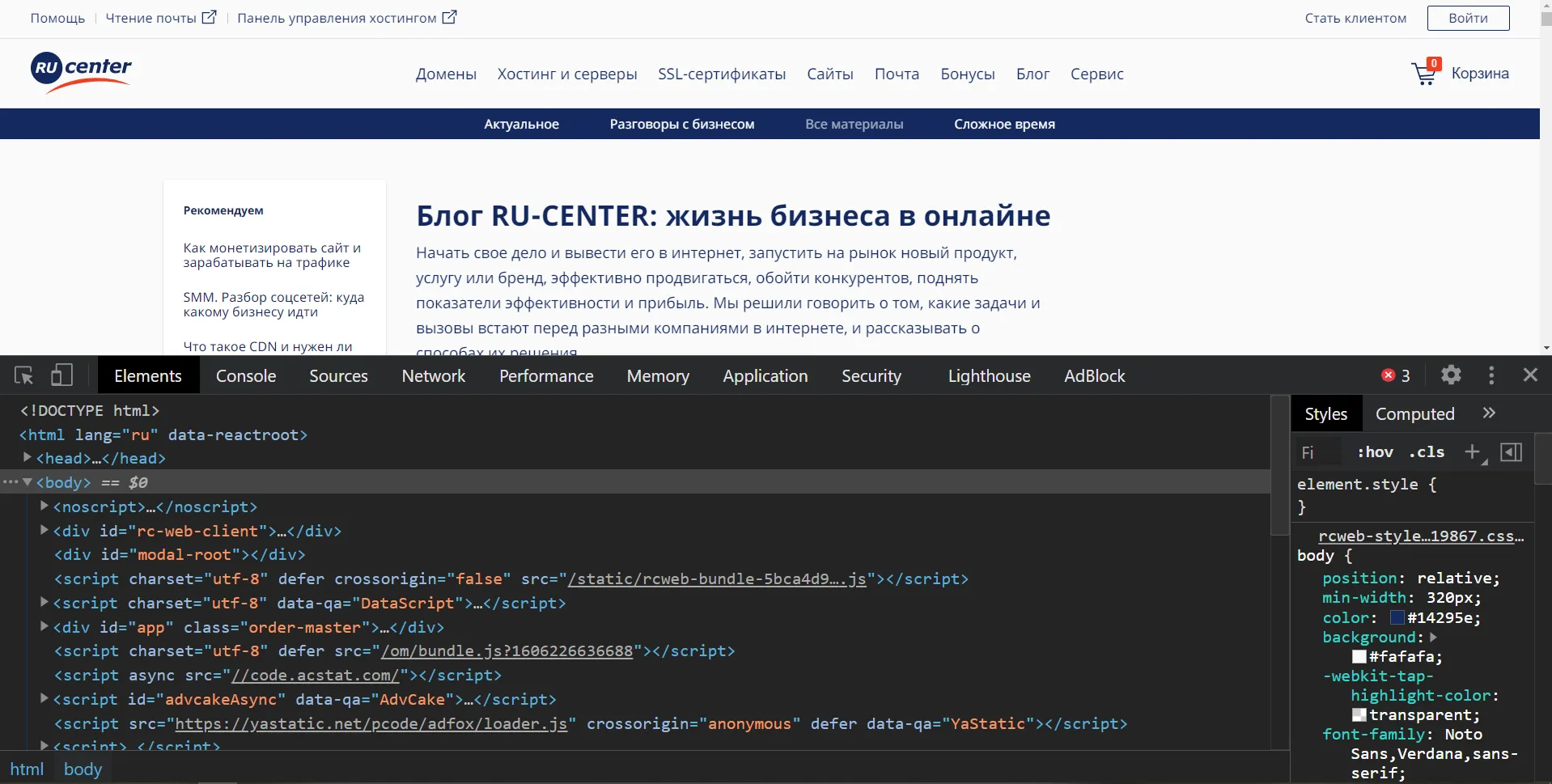This screenshot has height=784, width=1552.
Task: Open article Как монетизировать сайт
Action: pyautogui.click(x=272, y=255)
